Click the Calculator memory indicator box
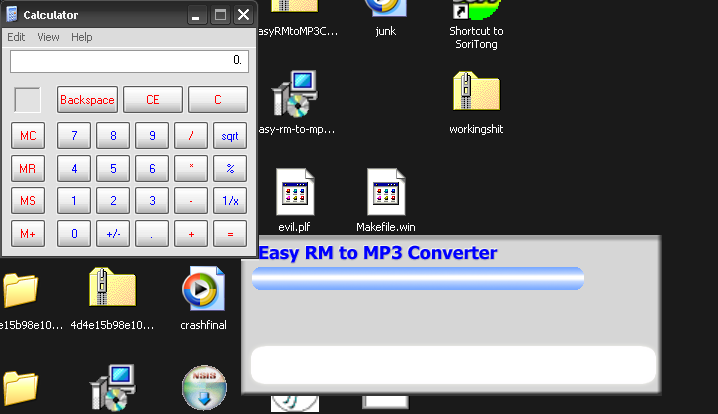This screenshot has width=718, height=414. coord(27,99)
